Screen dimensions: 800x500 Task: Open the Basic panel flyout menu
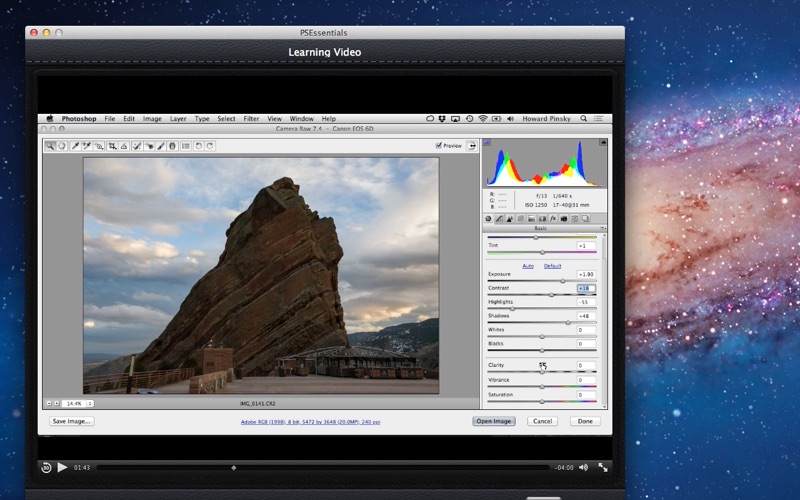click(603, 228)
